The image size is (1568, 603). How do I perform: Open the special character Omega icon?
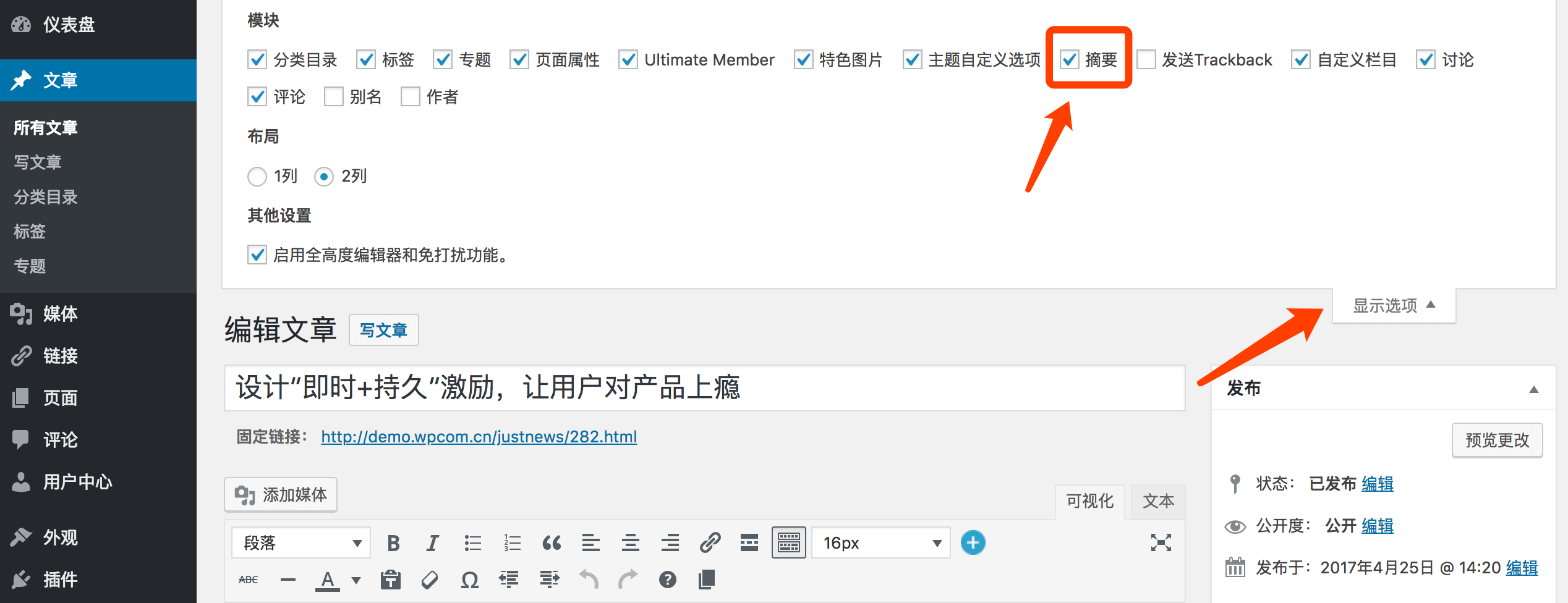pyautogui.click(x=470, y=580)
